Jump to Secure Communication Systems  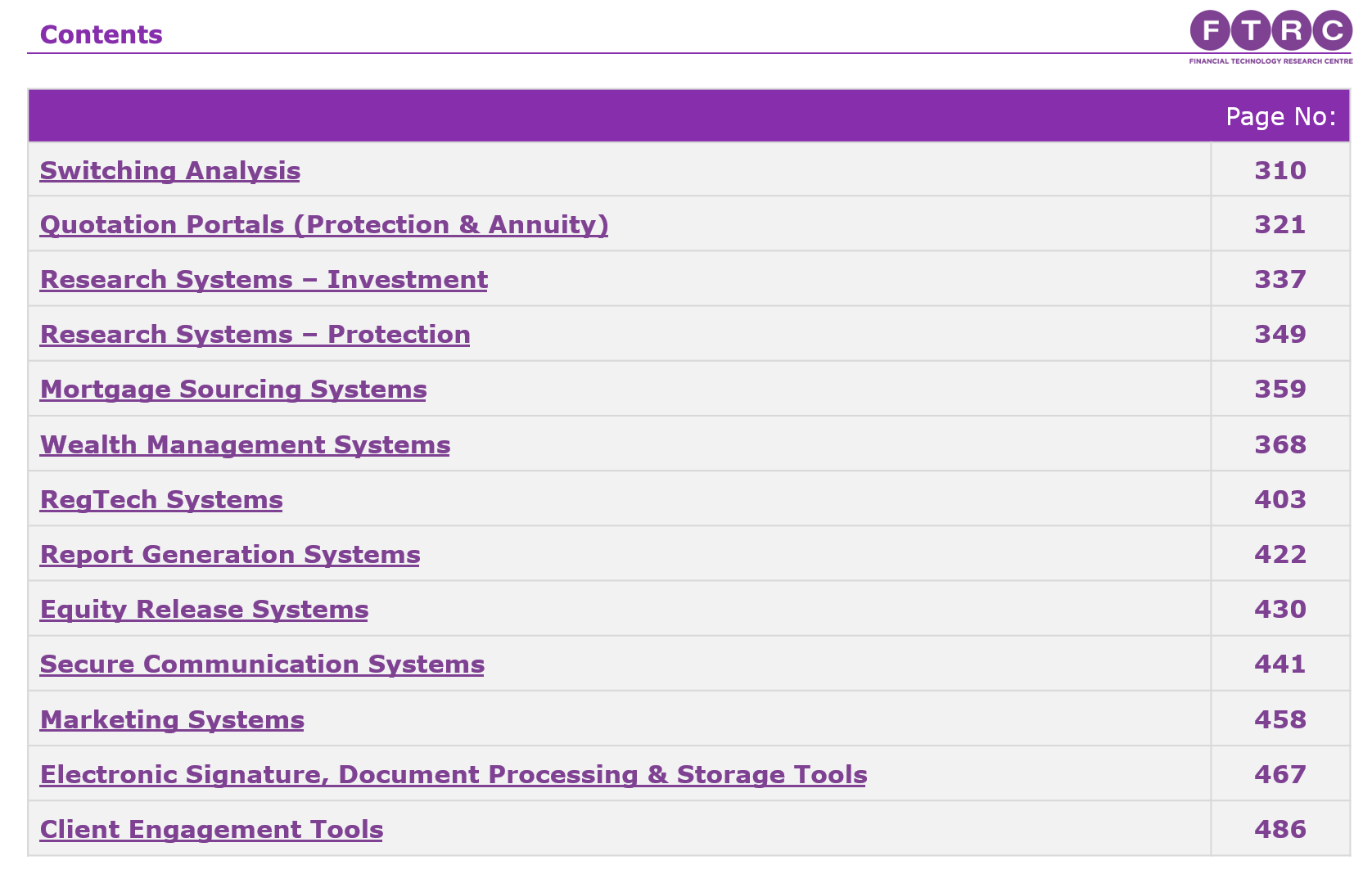262,664
